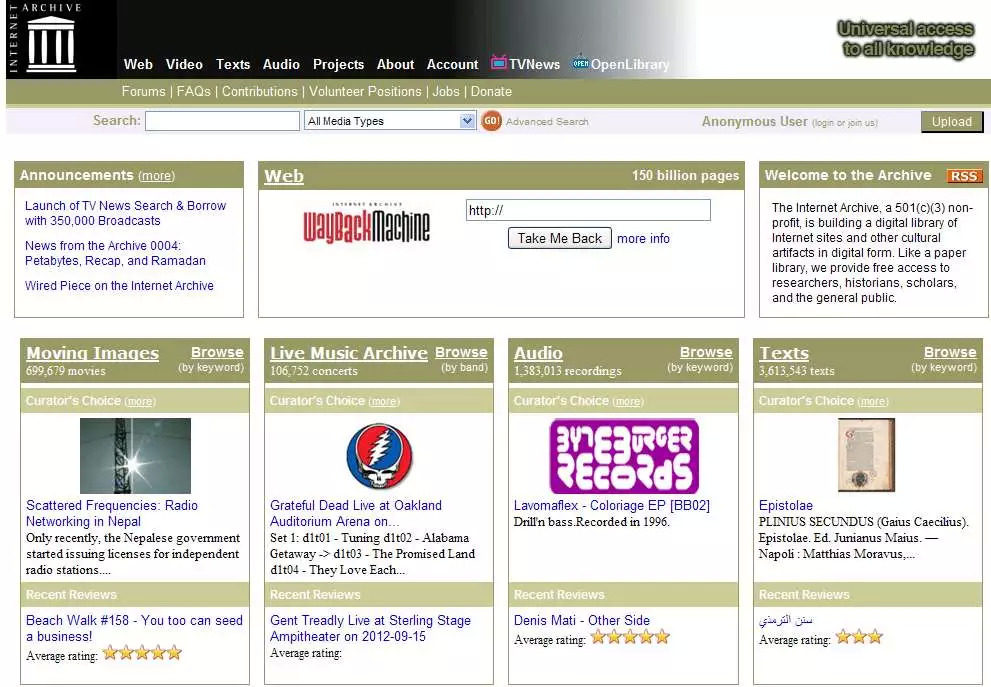This screenshot has height=687, width=991.
Task: Click the Wayback Machine logo
Action: pyautogui.click(x=366, y=223)
